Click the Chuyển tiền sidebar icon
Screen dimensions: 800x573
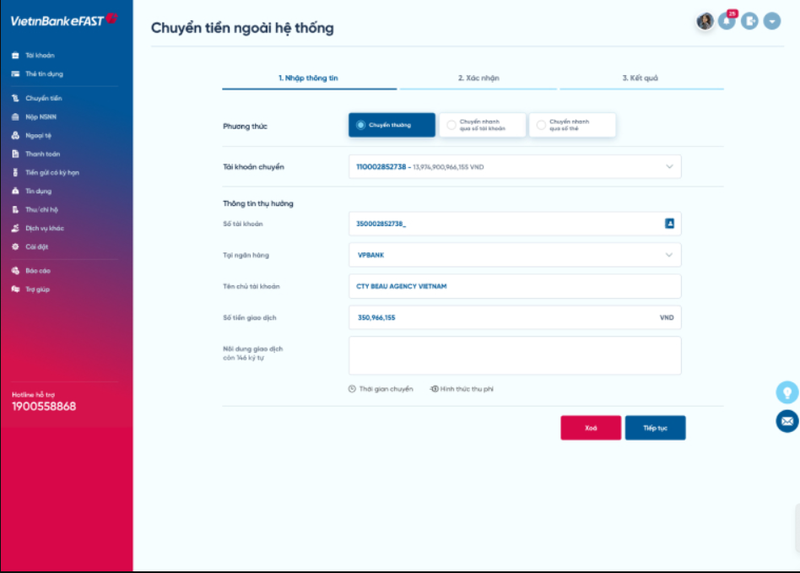click(x=15, y=98)
